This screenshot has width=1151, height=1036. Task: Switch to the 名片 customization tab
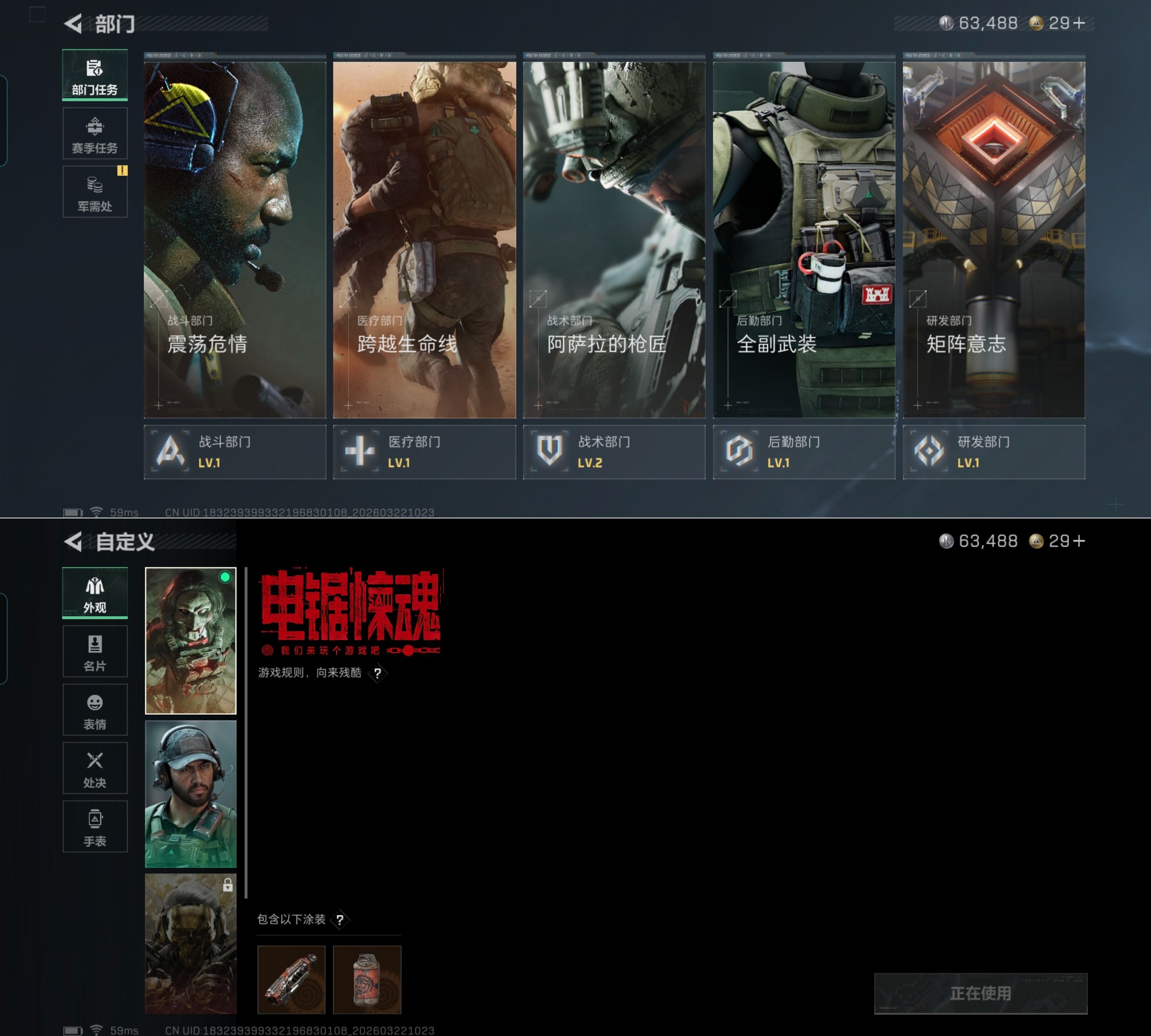tap(94, 652)
